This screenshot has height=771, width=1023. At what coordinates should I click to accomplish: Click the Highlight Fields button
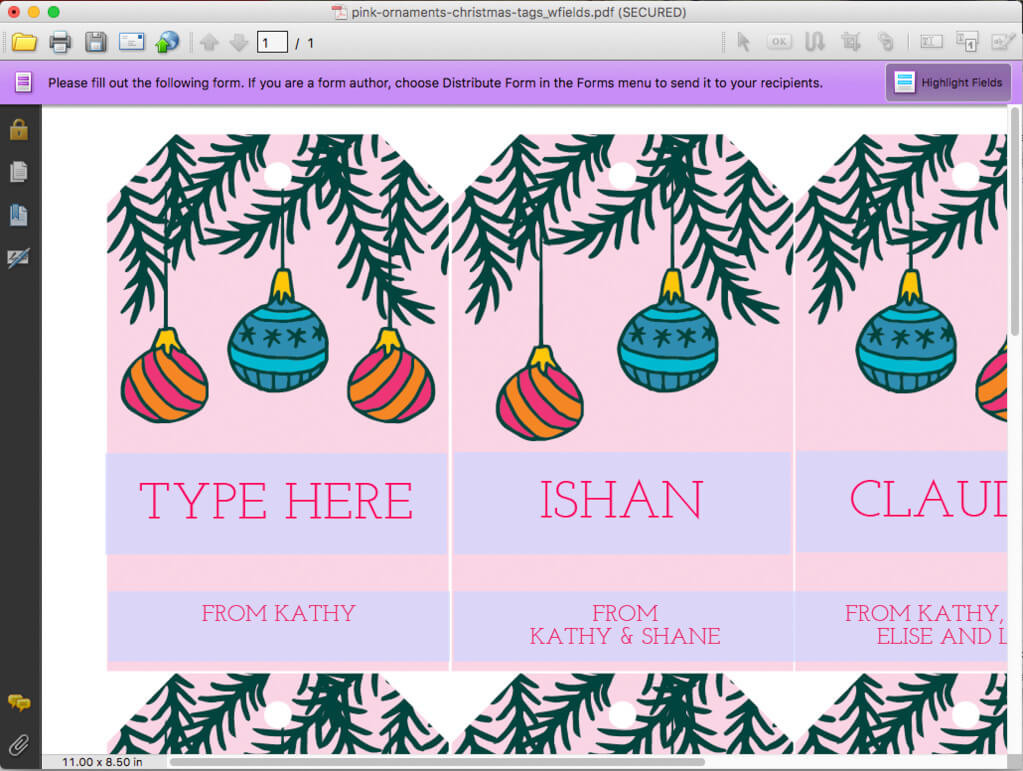(948, 83)
